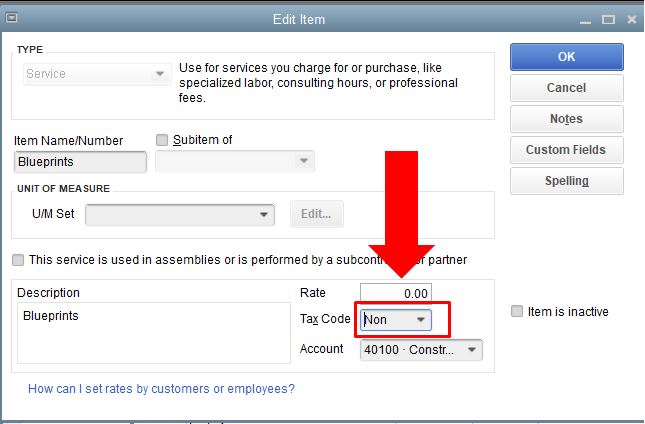Mark Item is inactive checkbox
The width and height of the screenshot is (645, 424).
(517, 311)
